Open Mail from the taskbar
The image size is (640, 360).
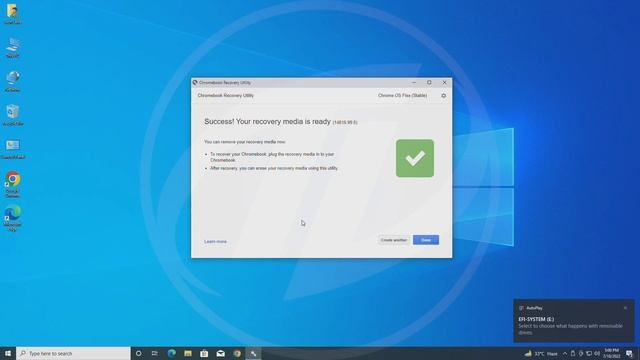tap(220, 353)
